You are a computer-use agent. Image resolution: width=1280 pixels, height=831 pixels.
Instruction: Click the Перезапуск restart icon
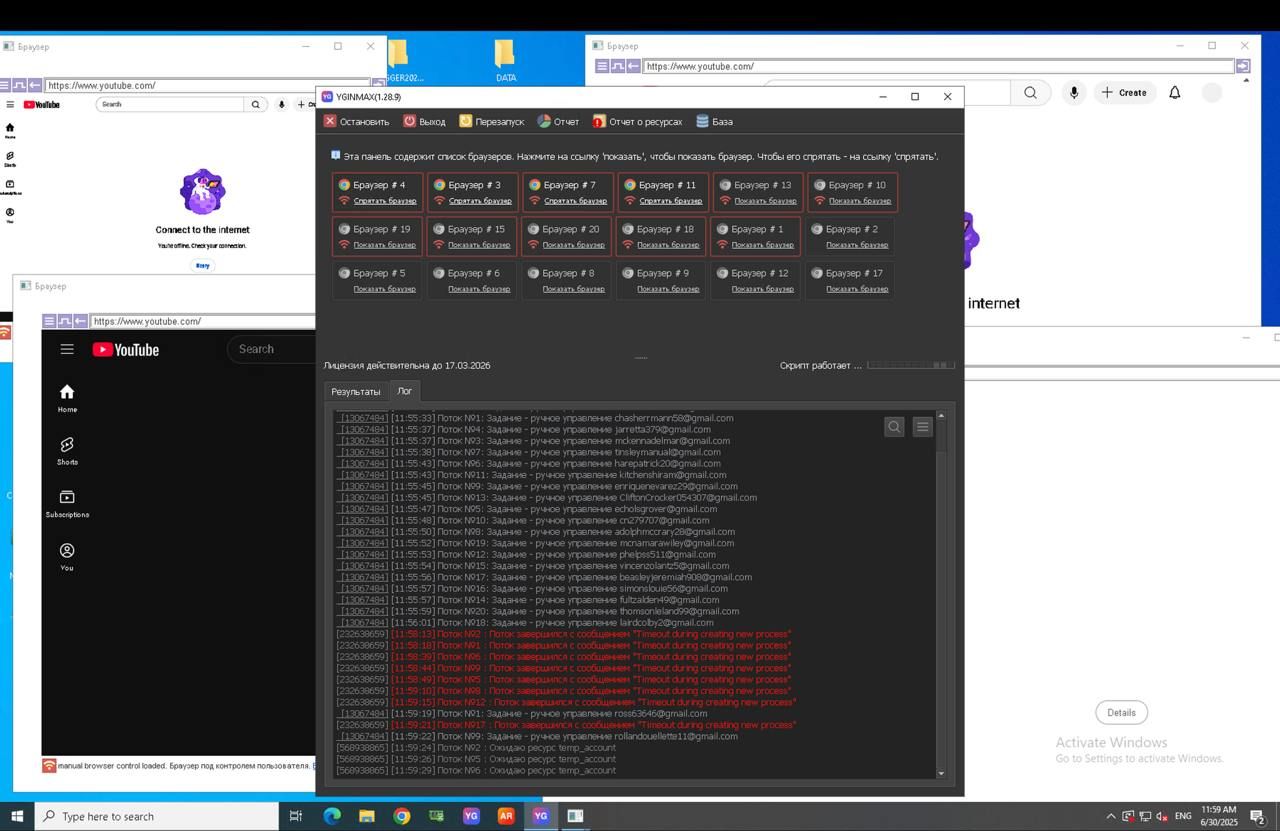[466, 121]
